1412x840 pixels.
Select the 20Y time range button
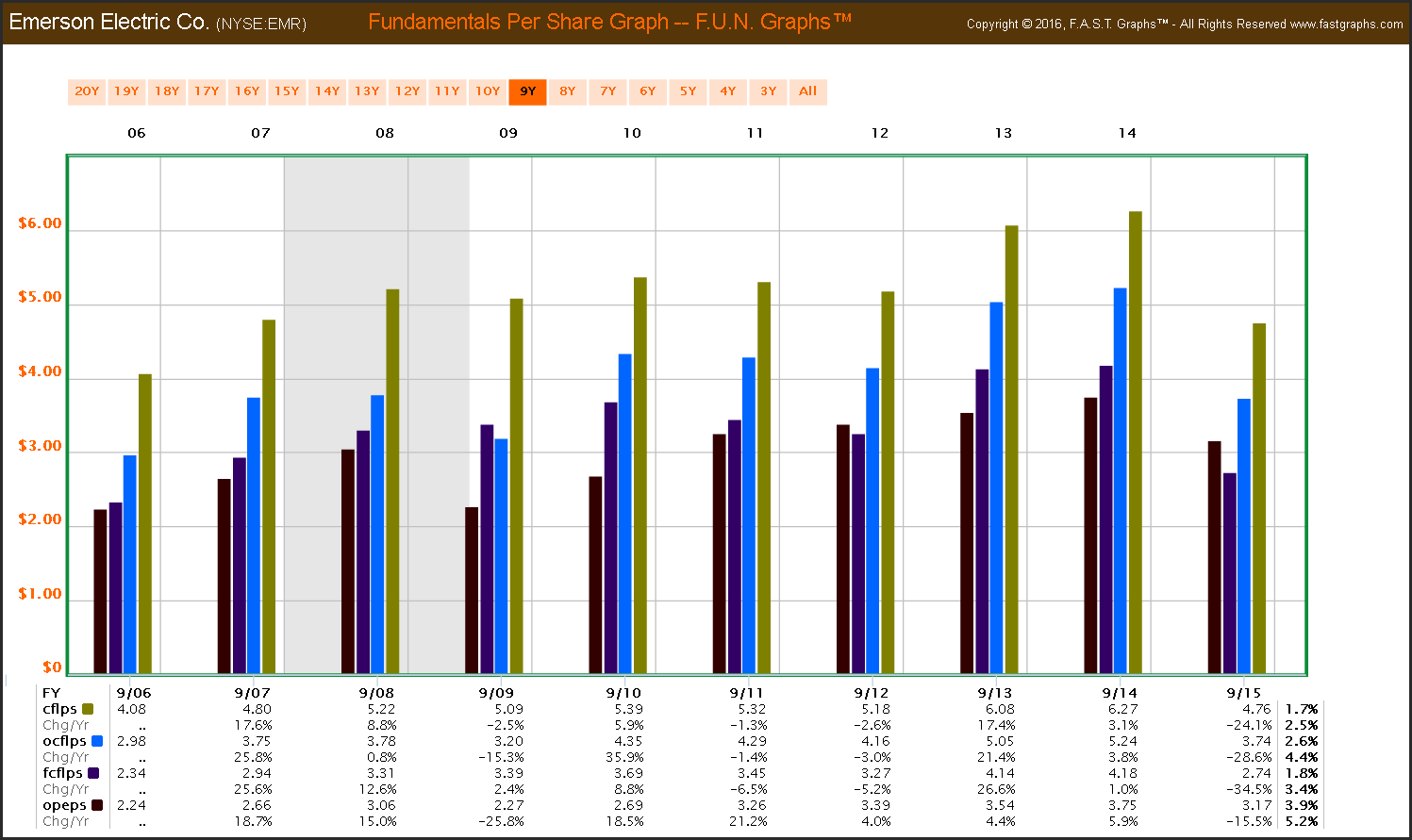pos(87,91)
